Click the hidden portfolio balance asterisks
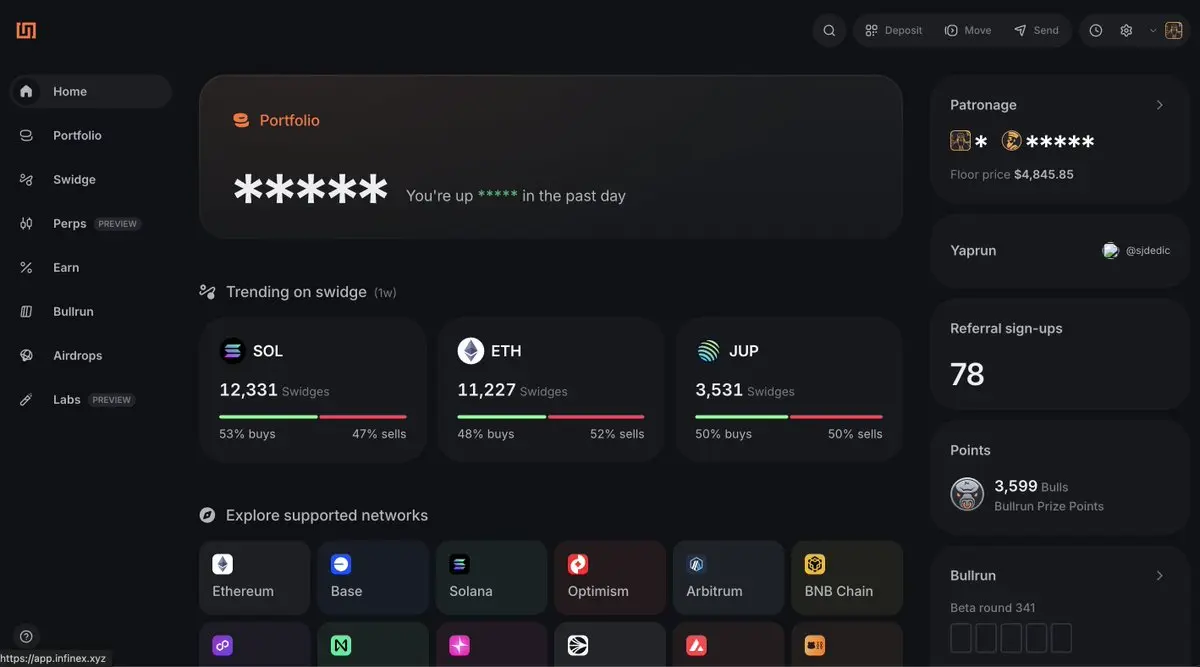The image size is (1200, 667). [x=310, y=190]
